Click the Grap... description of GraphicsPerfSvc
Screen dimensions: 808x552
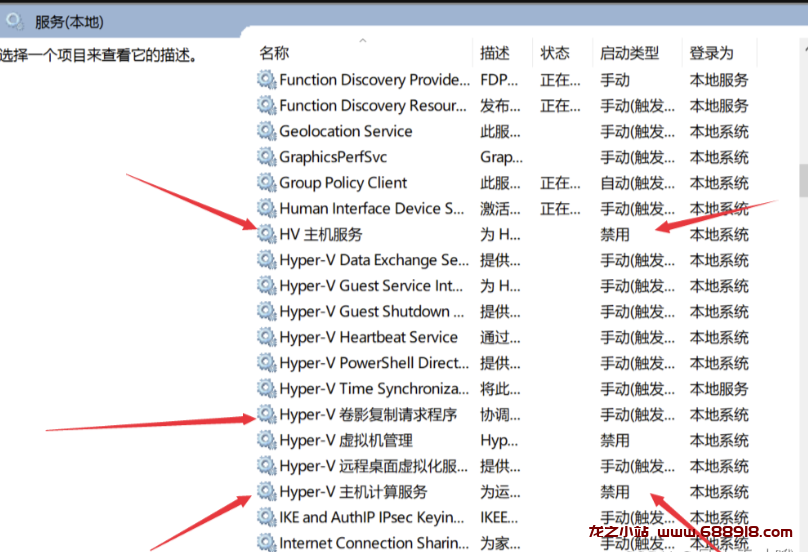(501, 157)
